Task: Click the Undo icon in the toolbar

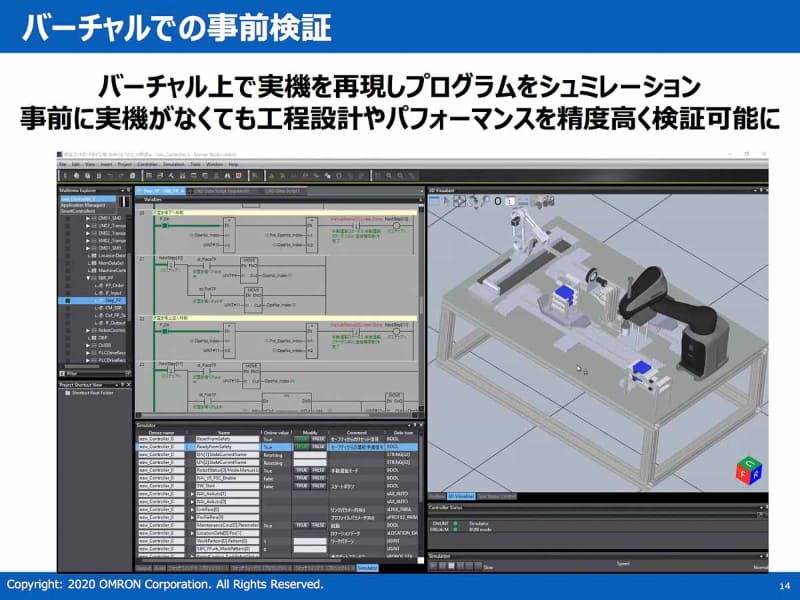Action: point(110,174)
